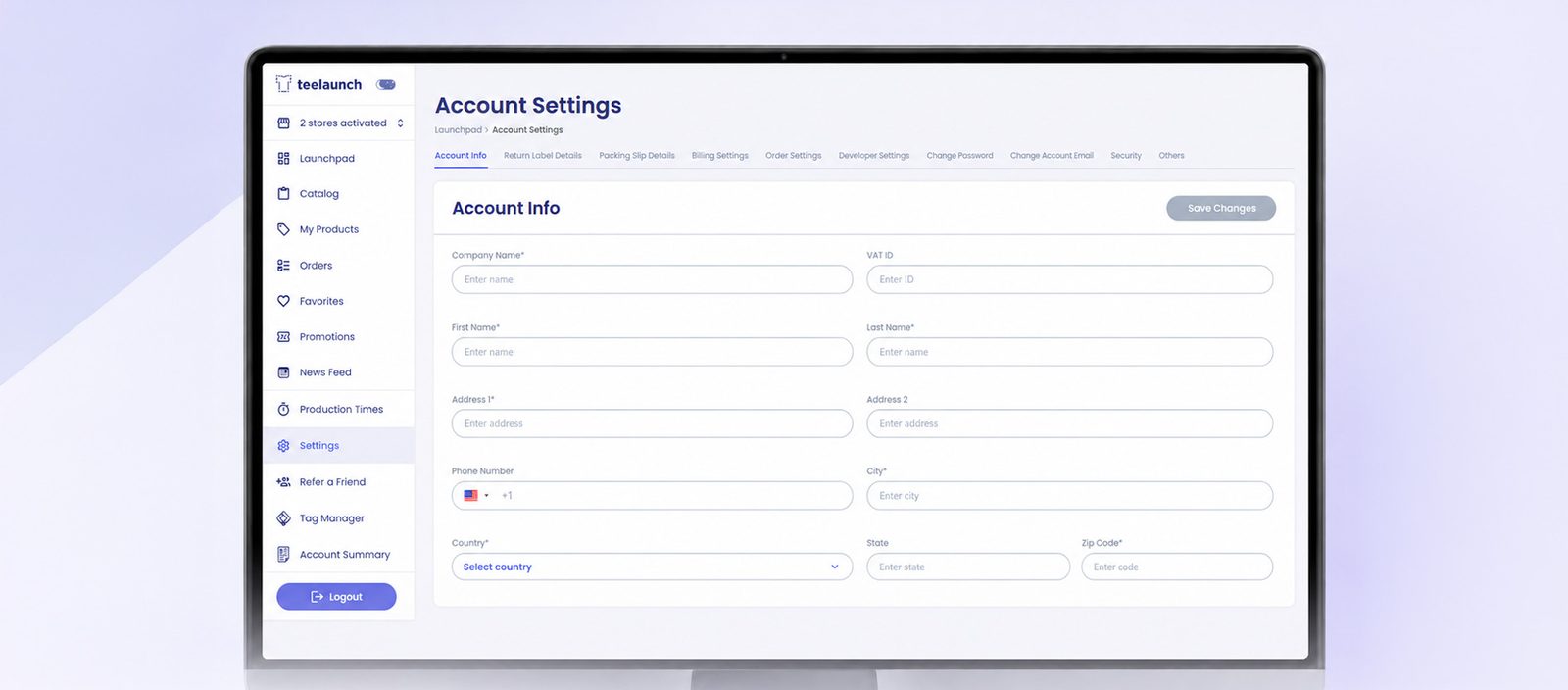Switch to the Others tab
The image size is (1568, 690).
click(1171, 156)
